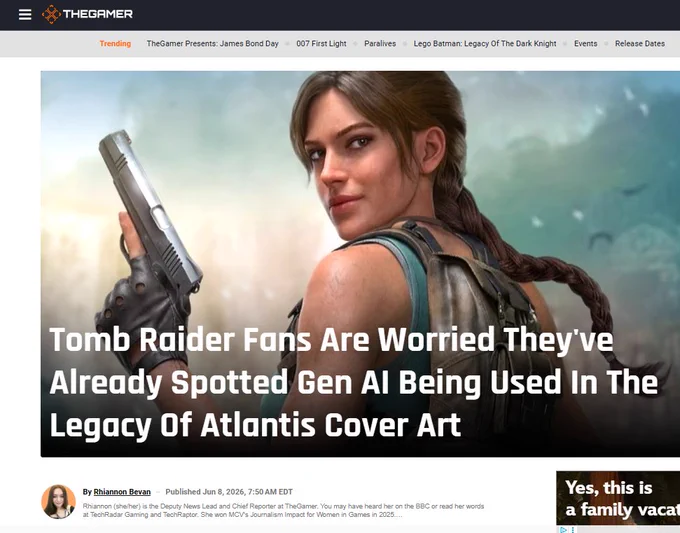The width and height of the screenshot is (680, 533).
Task: Click the Tomb Raider article headline
Action: (x=353, y=382)
